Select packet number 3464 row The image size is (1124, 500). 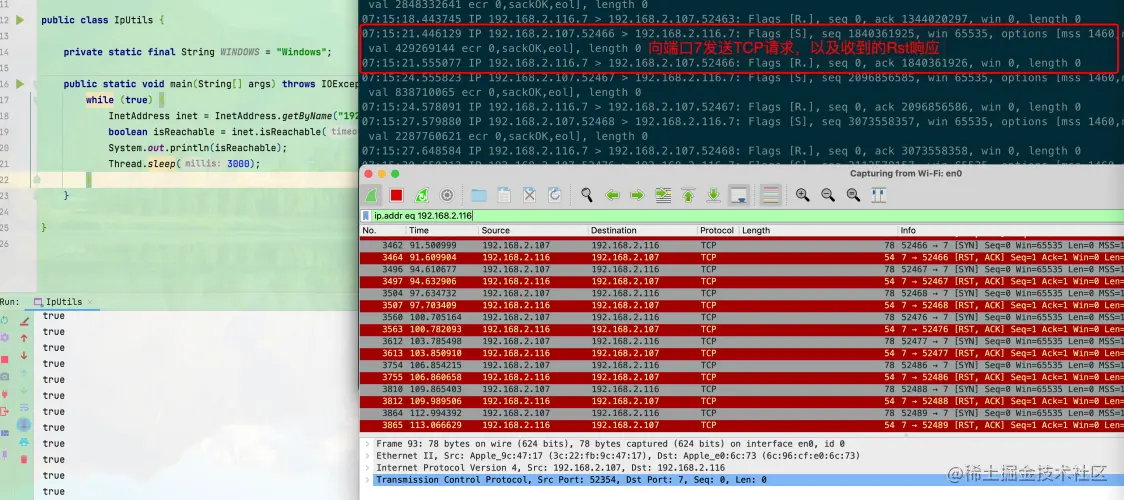(x=742, y=257)
